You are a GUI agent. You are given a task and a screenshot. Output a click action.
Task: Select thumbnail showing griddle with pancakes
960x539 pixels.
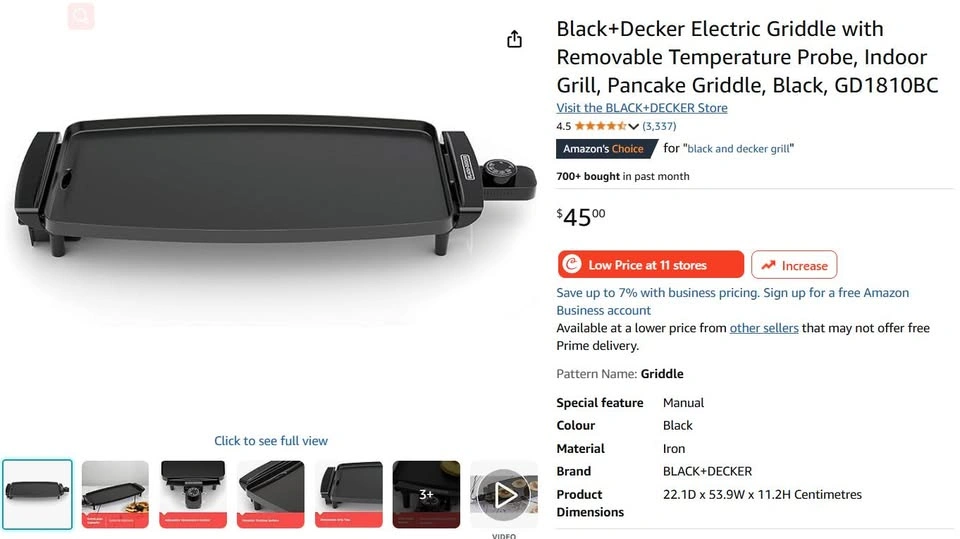tap(115, 494)
